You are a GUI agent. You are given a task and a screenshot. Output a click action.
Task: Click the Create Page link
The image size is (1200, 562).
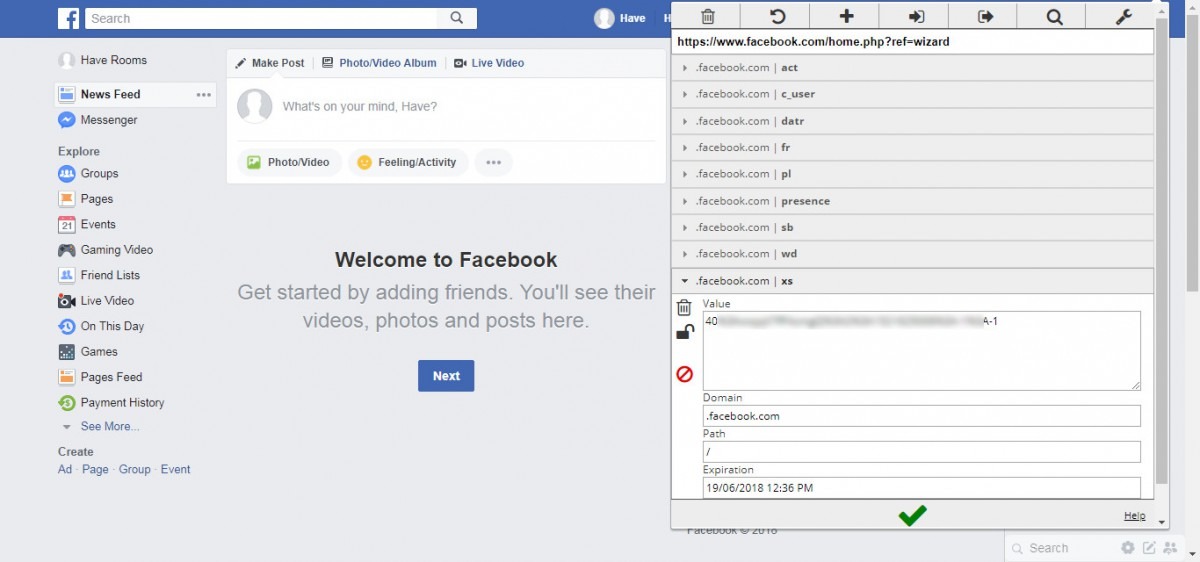[x=96, y=469]
